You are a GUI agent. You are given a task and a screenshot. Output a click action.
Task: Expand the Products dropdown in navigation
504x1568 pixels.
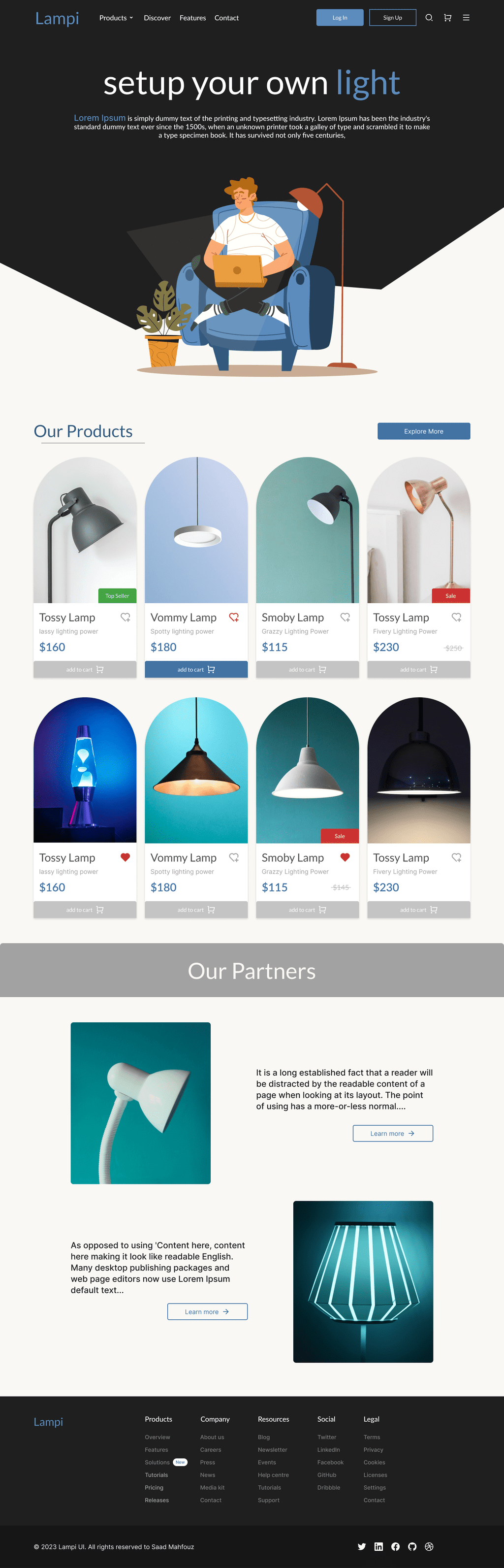coord(116,18)
